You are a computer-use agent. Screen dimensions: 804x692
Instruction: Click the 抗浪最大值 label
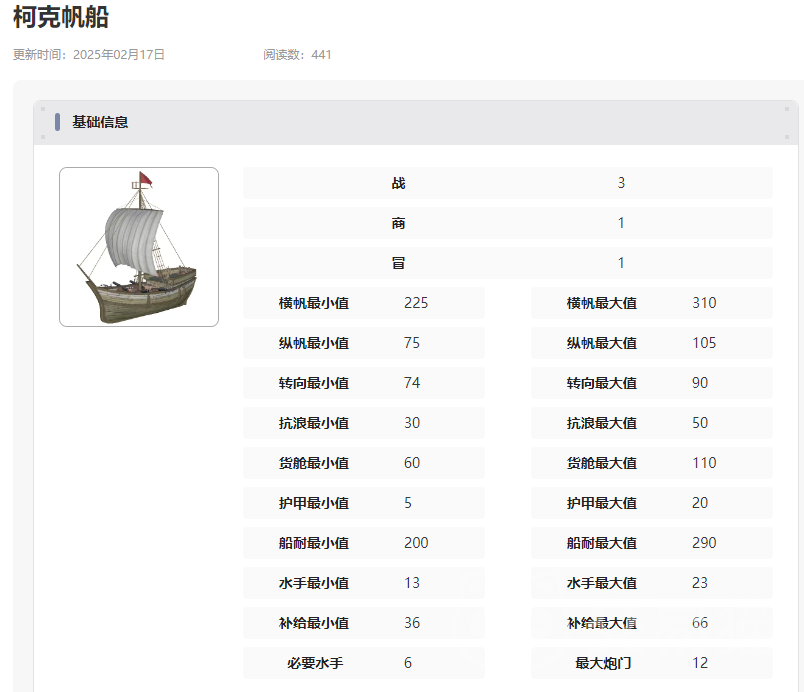602,423
